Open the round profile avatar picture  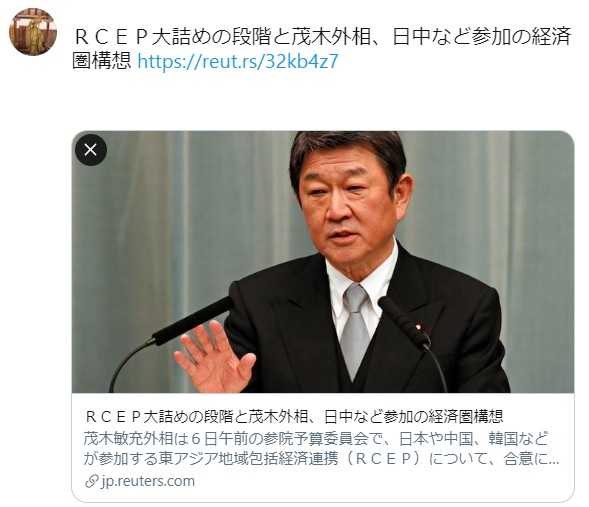click(33, 32)
